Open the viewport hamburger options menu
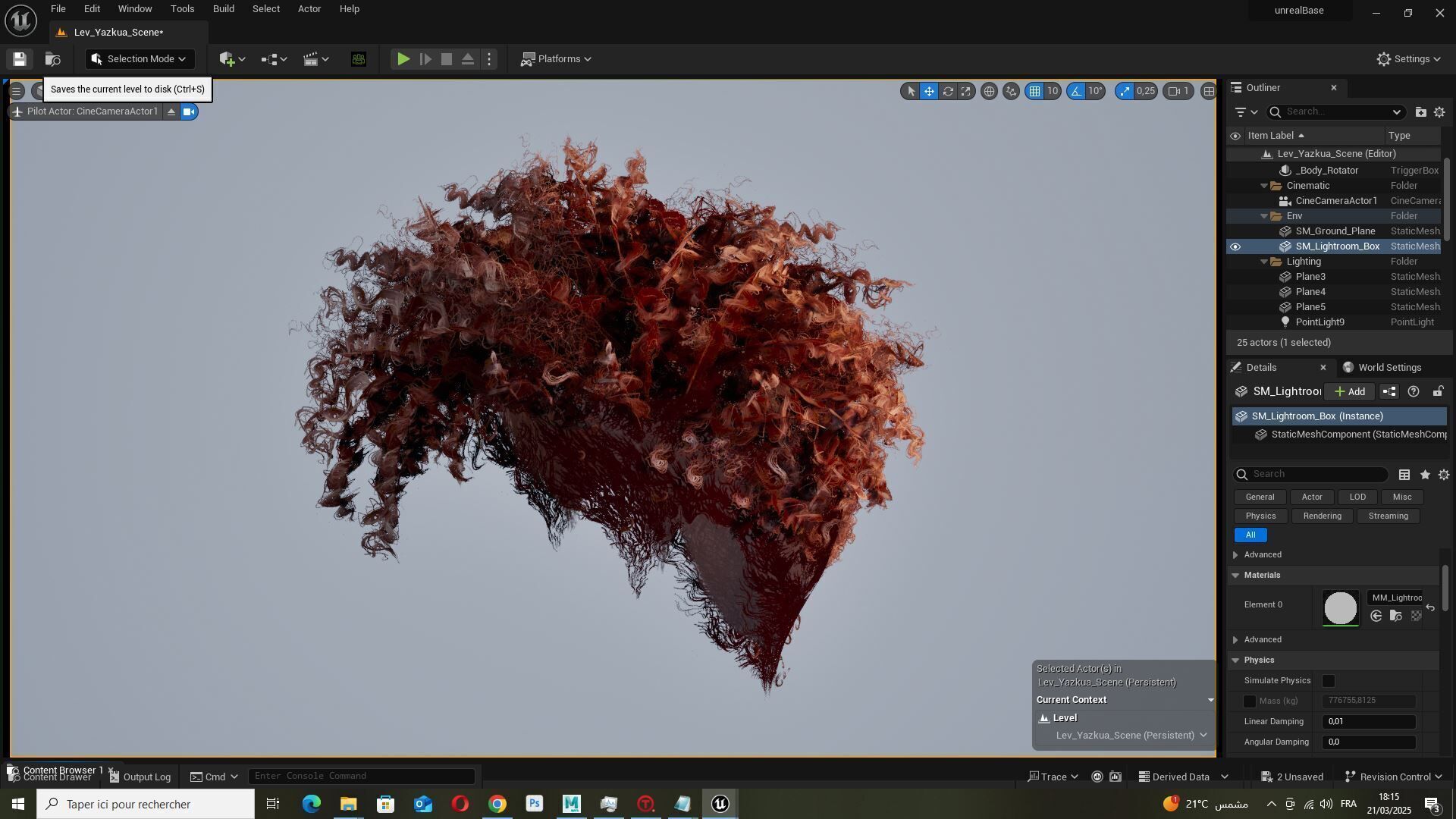Image resolution: width=1456 pixels, height=819 pixels. tap(16, 91)
